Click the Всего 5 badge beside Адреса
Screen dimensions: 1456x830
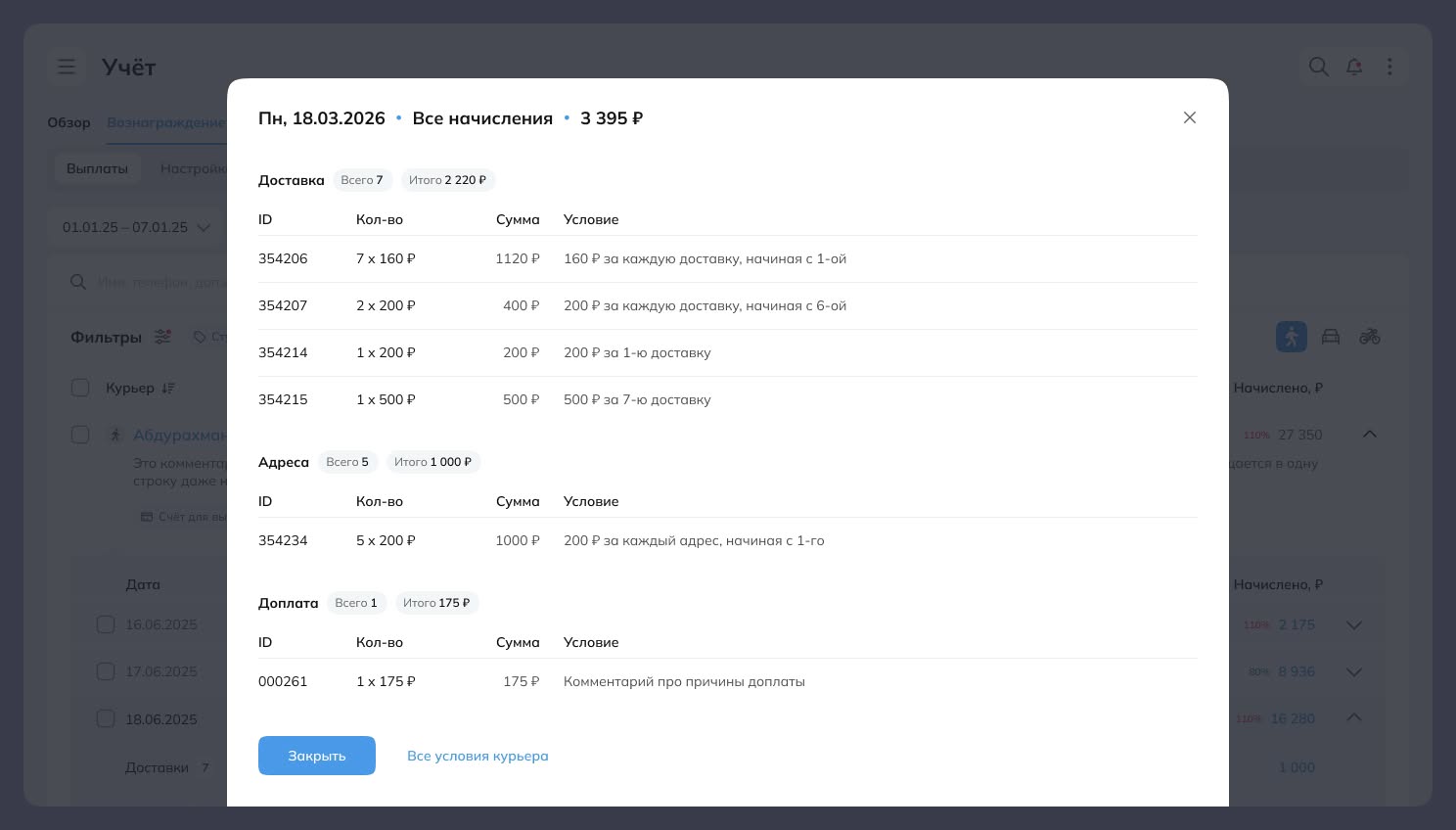click(347, 462)
